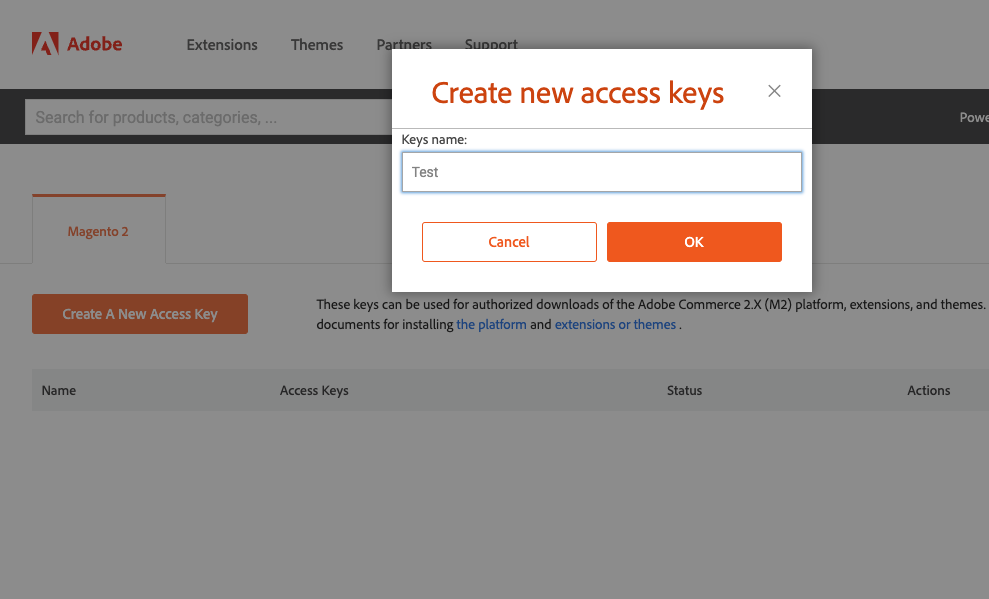Click the Keys name label text
Image resolution: width=989 pixels, height=599 pixels.
click(434, 140)
